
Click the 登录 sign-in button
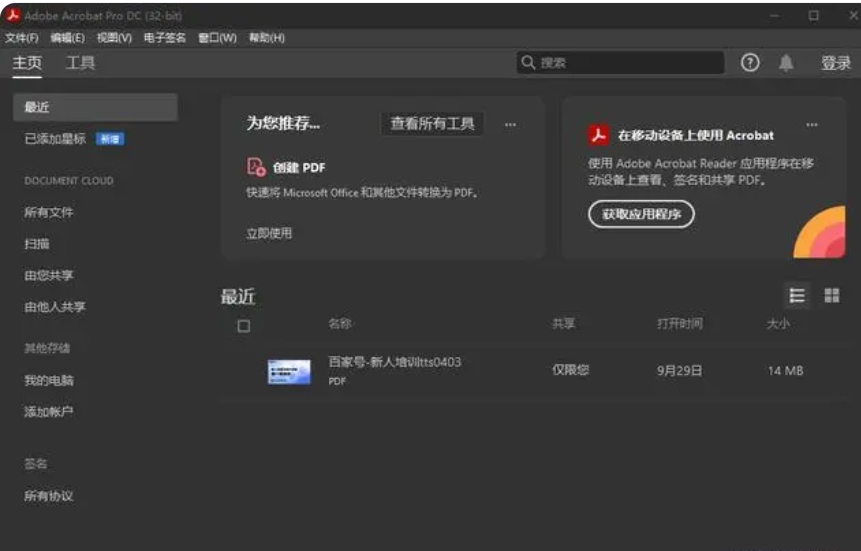(x=836, y=63)
